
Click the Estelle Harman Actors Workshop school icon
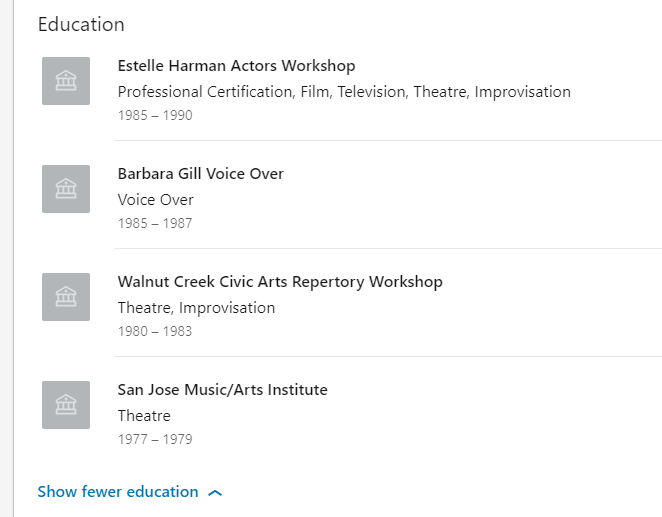66,81
